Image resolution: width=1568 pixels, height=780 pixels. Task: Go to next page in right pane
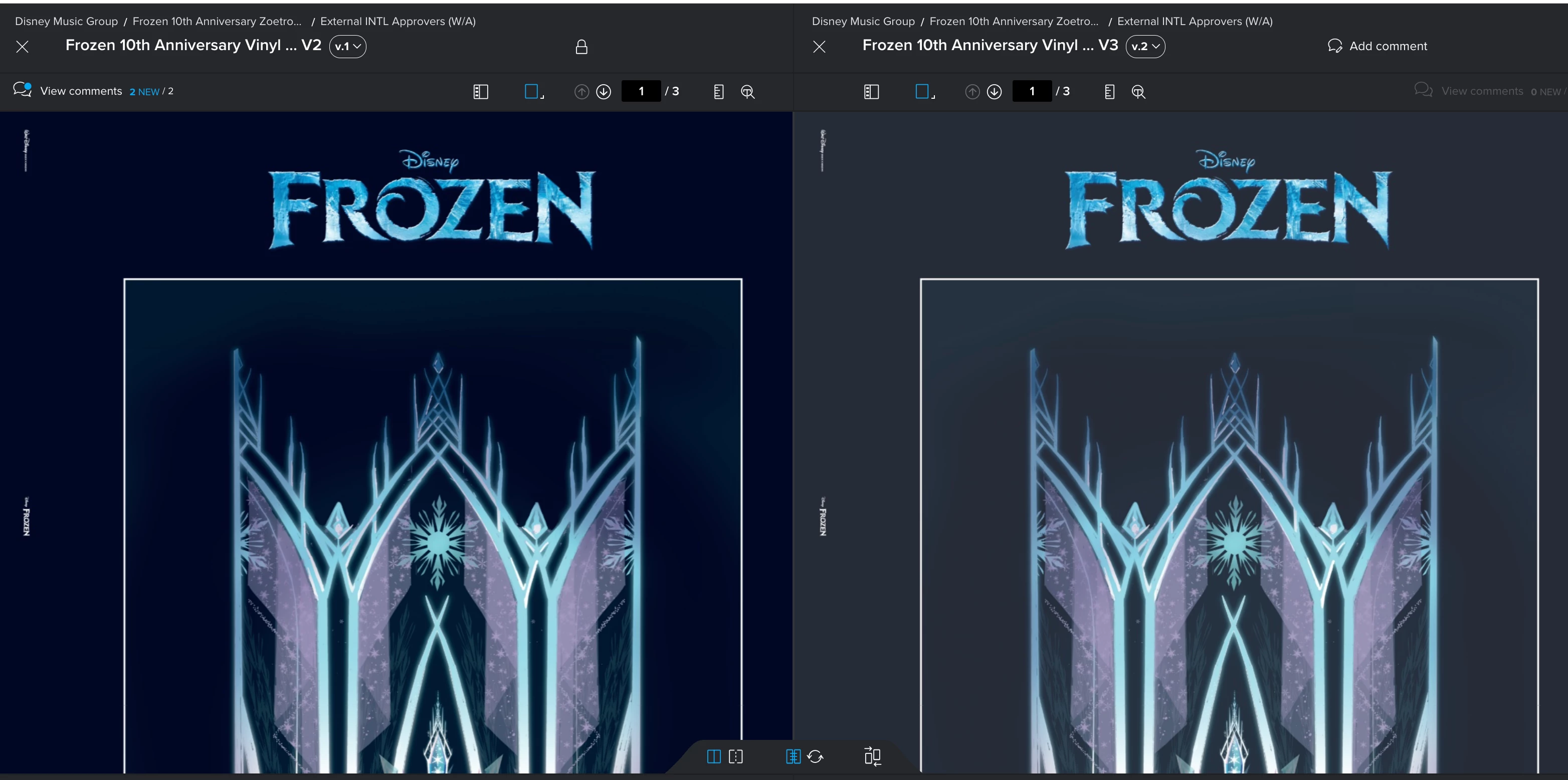[994, 92]
